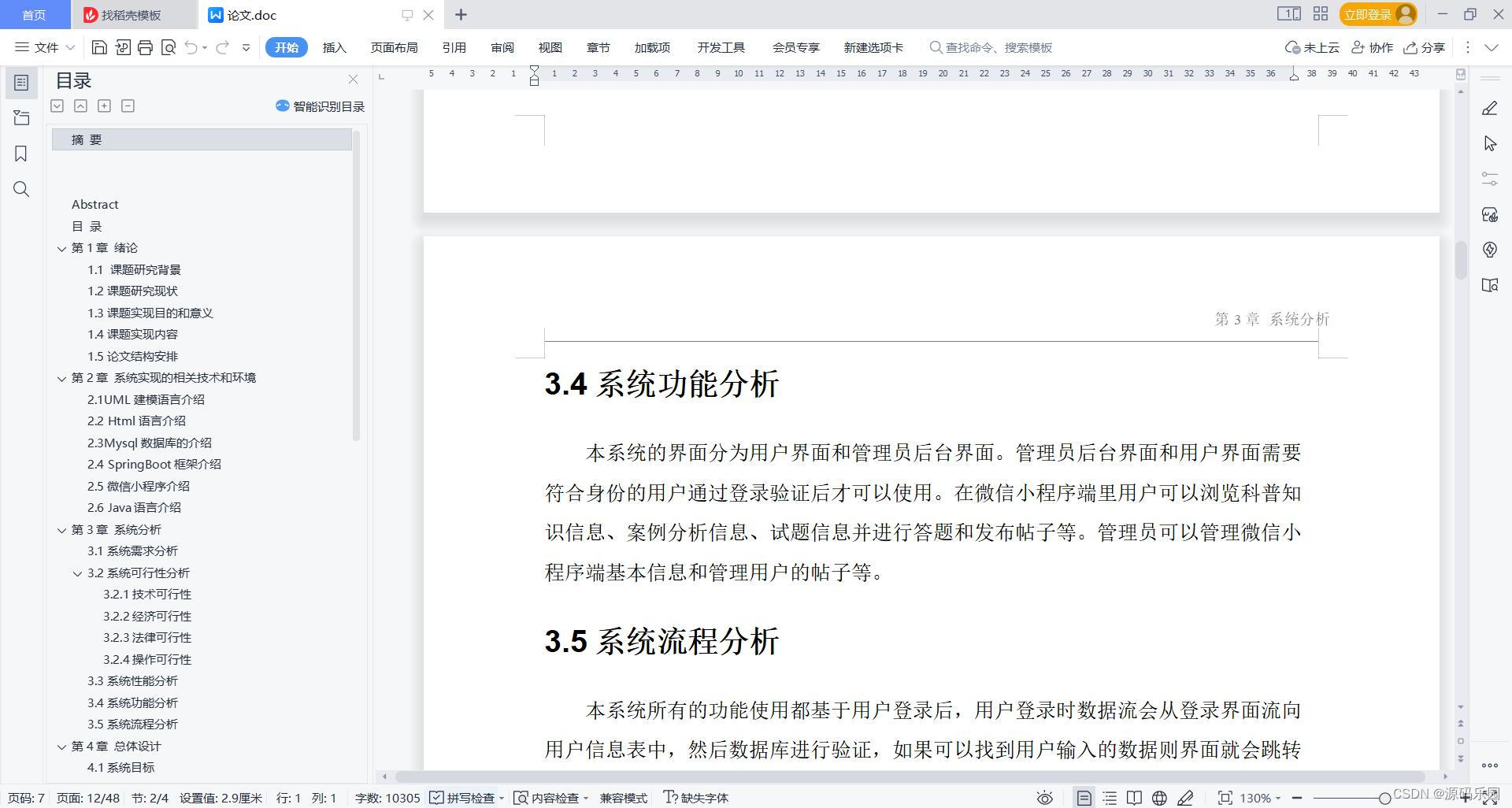Image resolution: width=1512 pixels, height=808 pixels.
Task: Undo the last action
Action: (x=191, y=47)
